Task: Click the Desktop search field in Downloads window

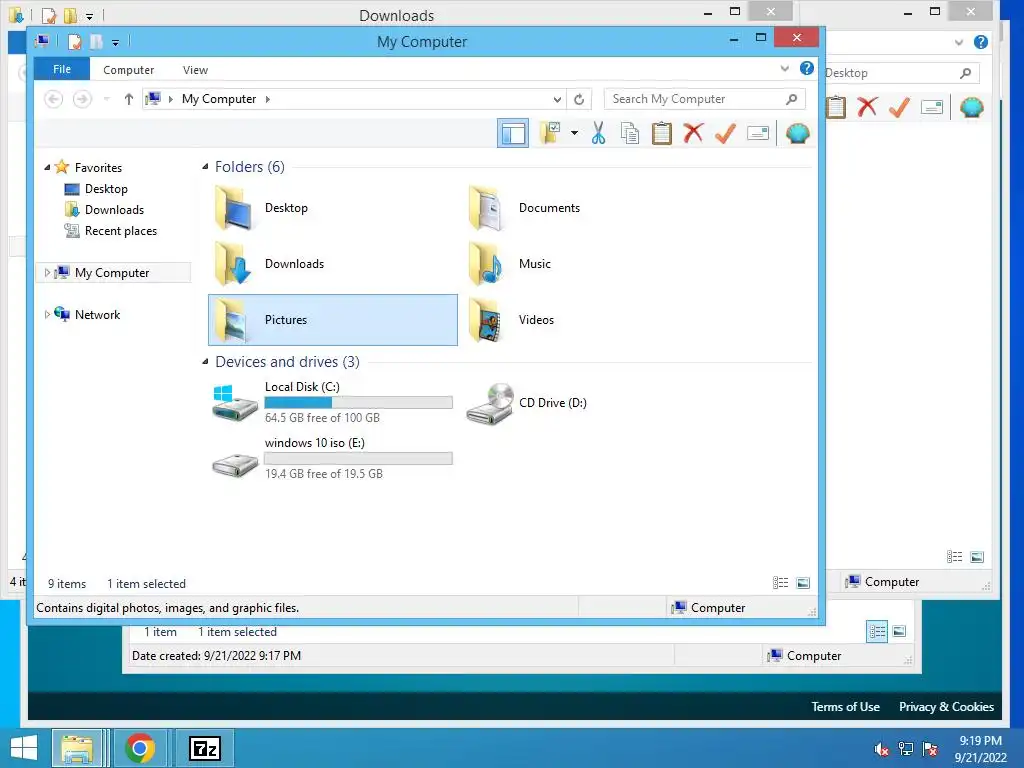Action: tap(901, 73)
